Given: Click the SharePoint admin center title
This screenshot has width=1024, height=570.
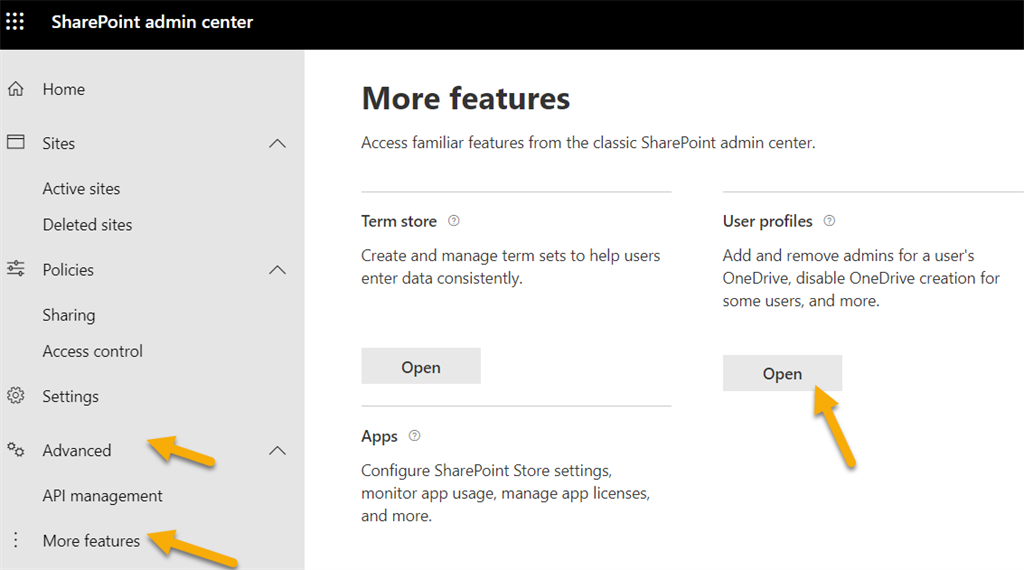Looking at the screenshot, I should point(152,22).
